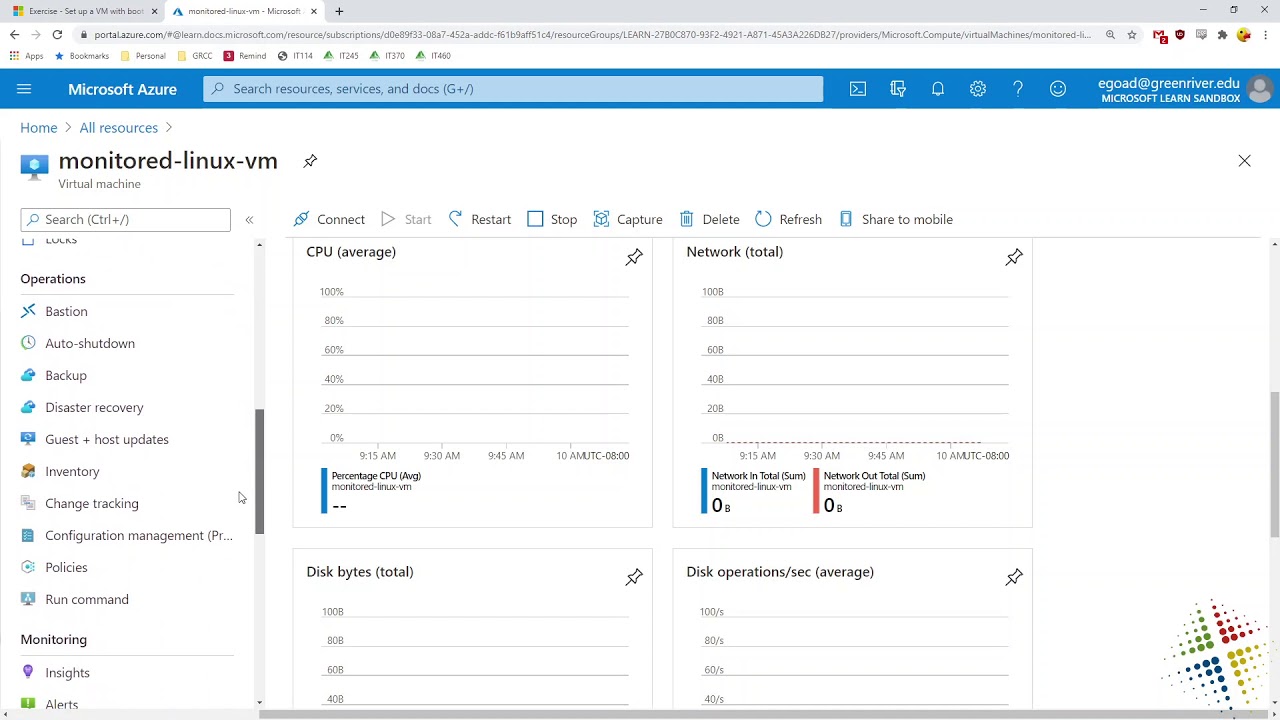Open a new browser tab
Screen dimensions: 1280x720
339,11
